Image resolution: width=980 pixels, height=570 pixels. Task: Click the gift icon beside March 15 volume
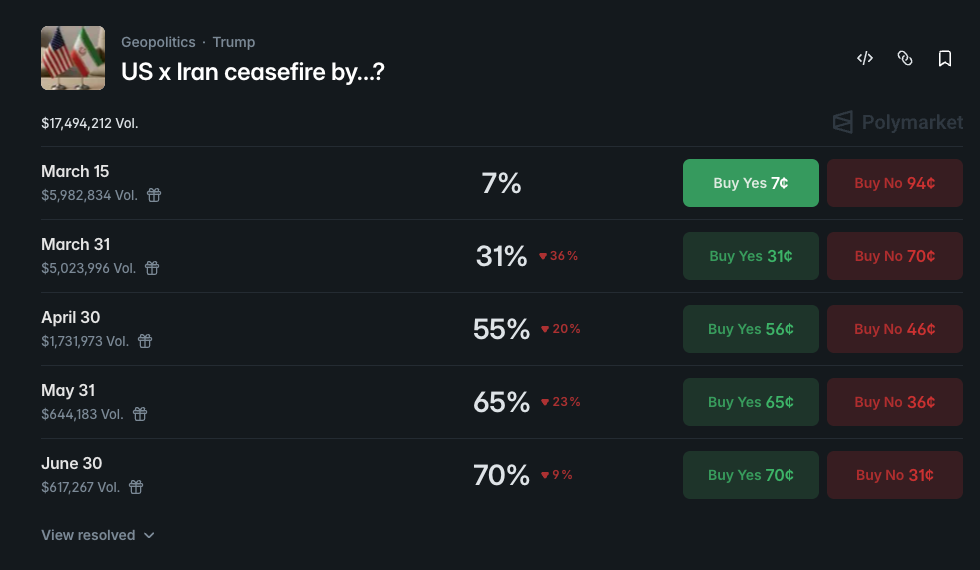point(154,195)
